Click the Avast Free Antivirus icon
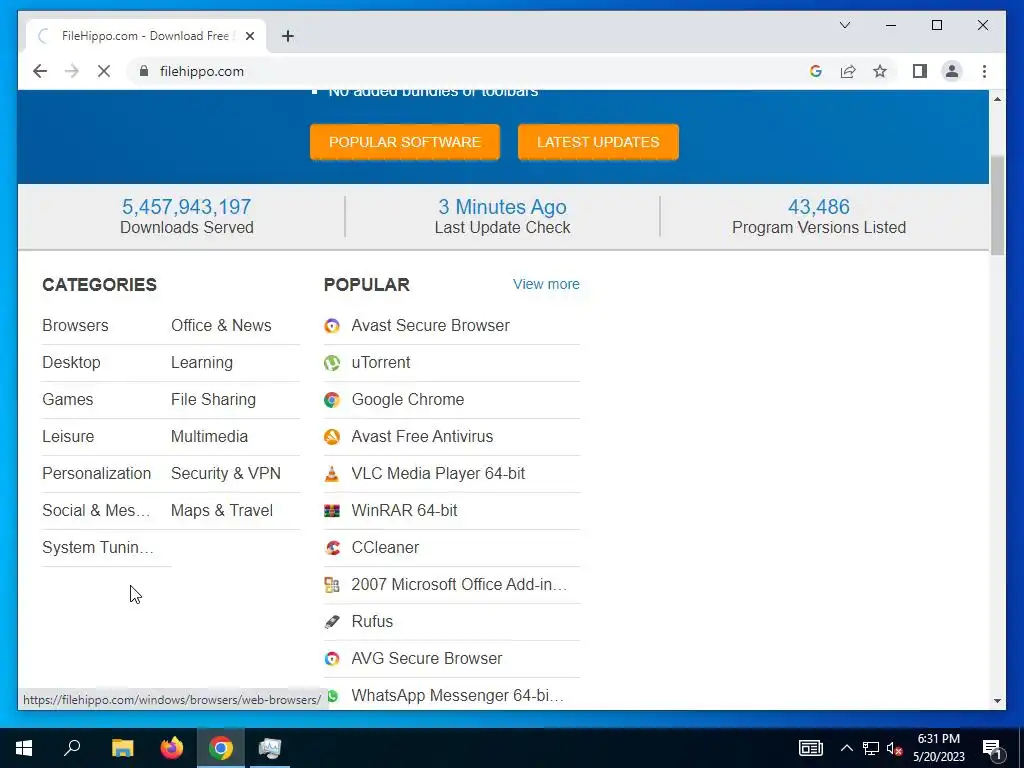This screenshot has height=768, width=1024. (x=332, y=437)
